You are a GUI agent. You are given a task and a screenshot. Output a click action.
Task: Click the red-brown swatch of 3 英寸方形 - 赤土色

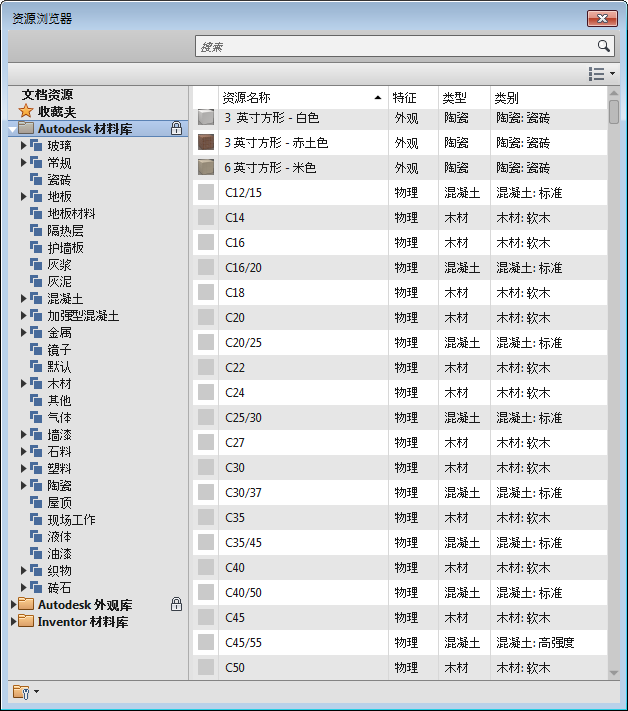pyautogui.click(x=206, y=142)
